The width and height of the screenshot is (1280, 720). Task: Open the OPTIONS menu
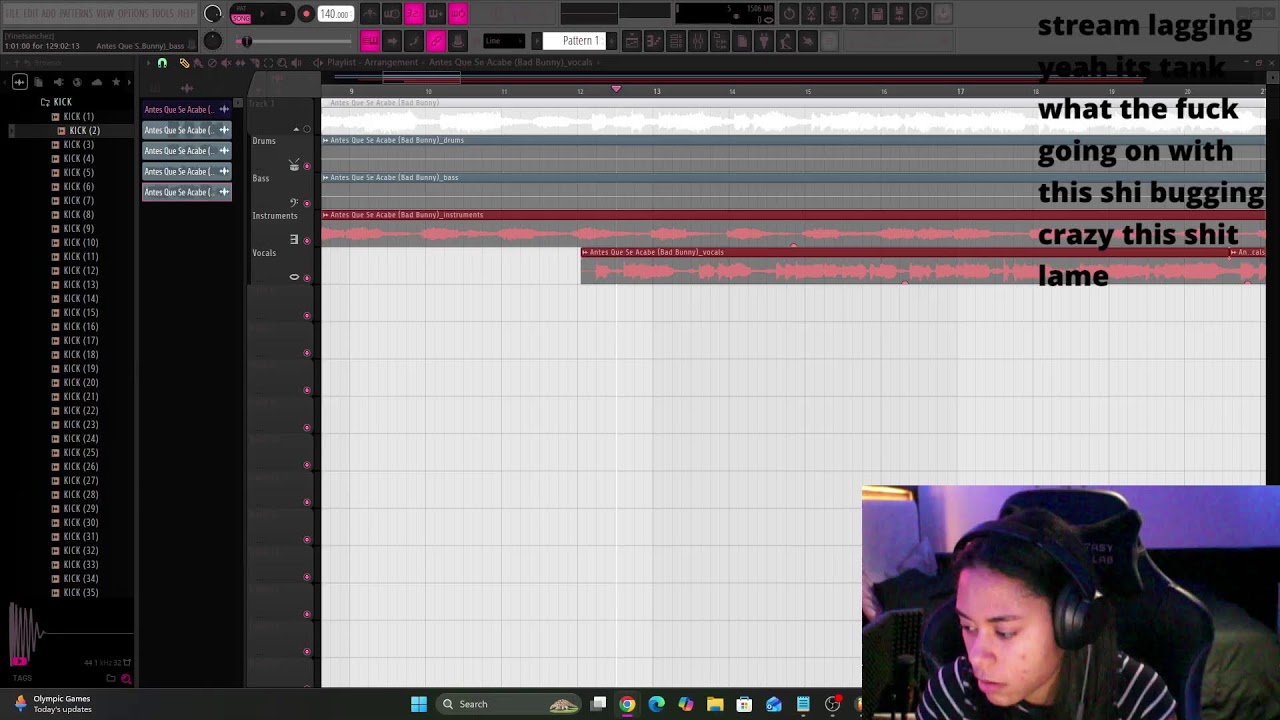(133, 14)
